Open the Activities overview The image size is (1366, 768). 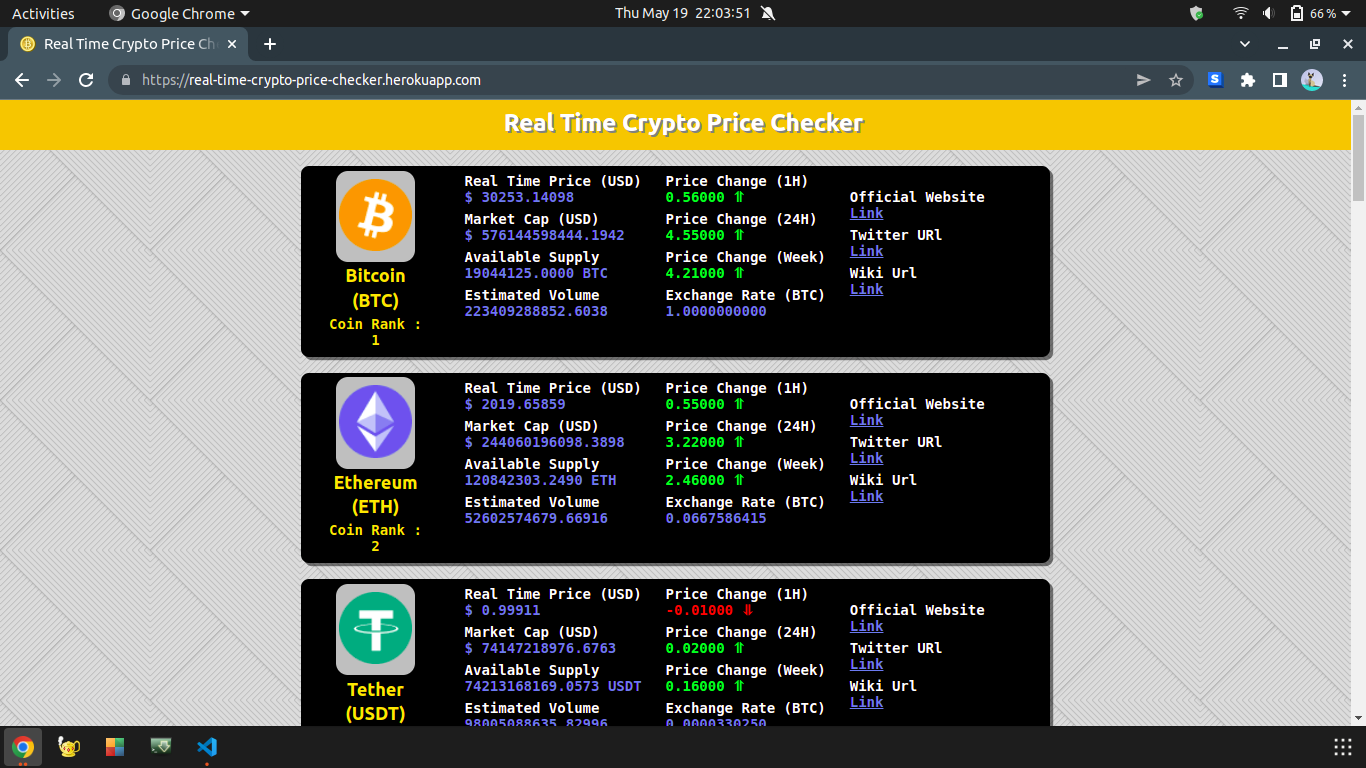[43, 13]
